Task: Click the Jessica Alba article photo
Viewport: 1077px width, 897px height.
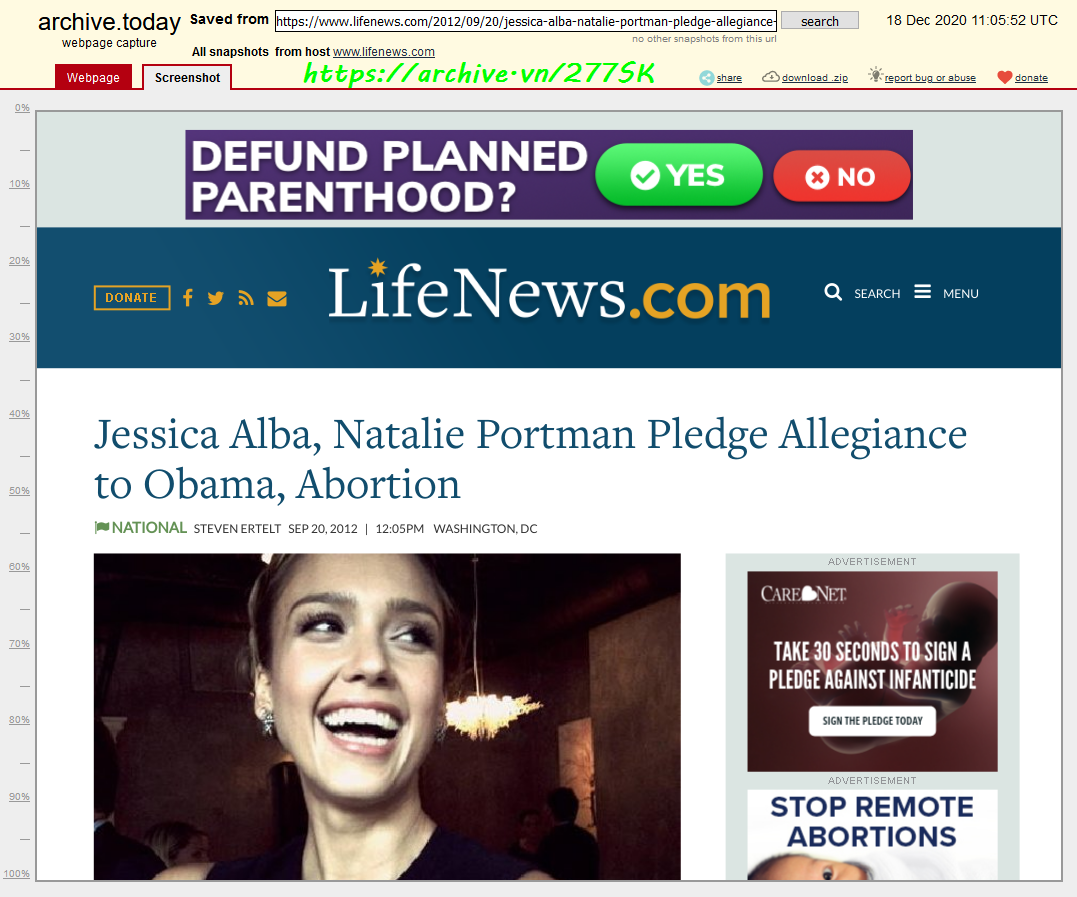Action: [387, 716]
